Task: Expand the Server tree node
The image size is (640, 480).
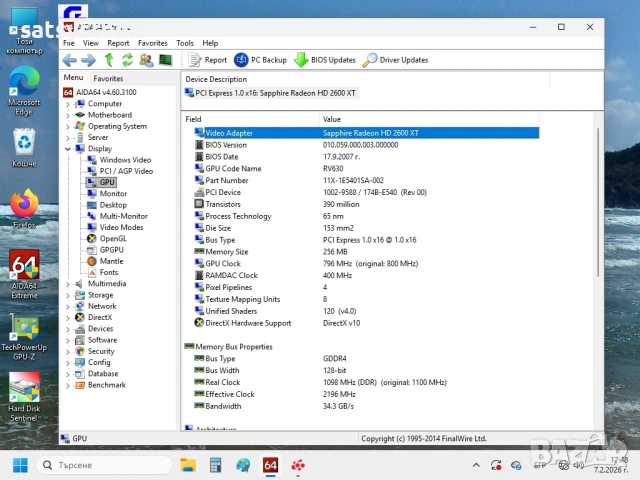Action: point(68,138)
